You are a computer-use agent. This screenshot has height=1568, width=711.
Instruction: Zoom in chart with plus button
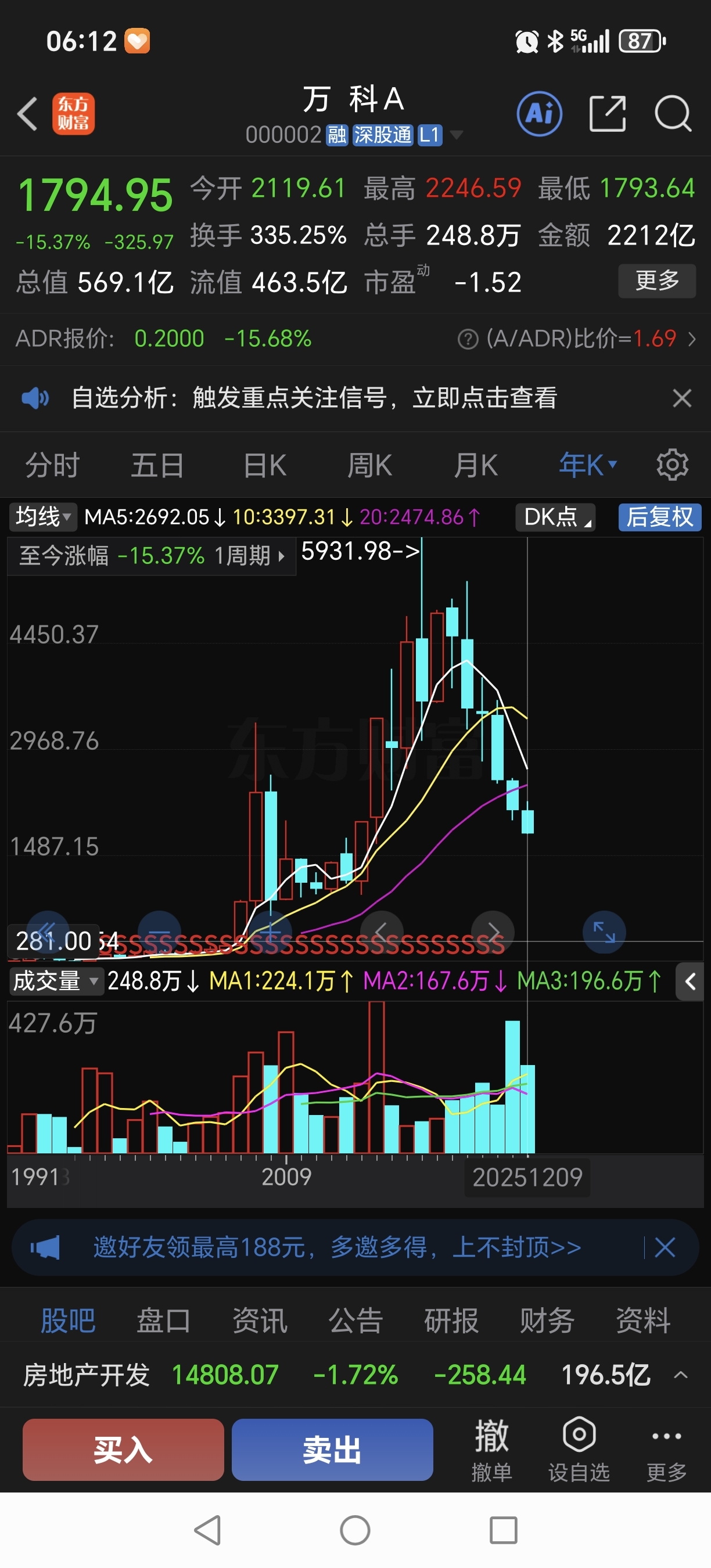[x=271, y=932]
